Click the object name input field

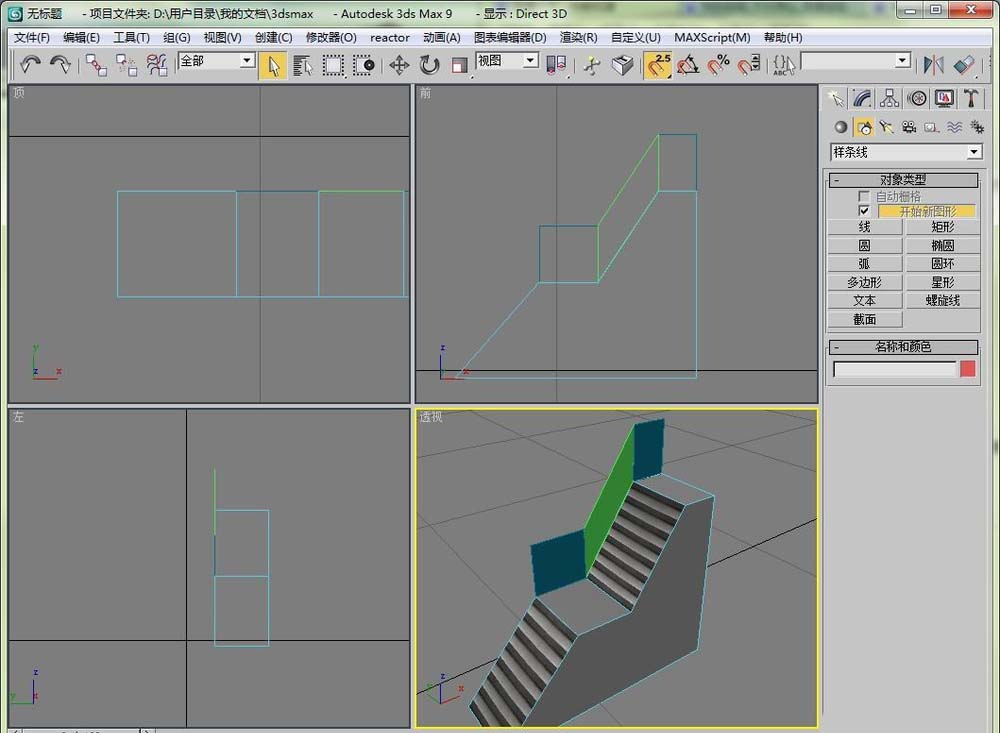coord(895,369)
